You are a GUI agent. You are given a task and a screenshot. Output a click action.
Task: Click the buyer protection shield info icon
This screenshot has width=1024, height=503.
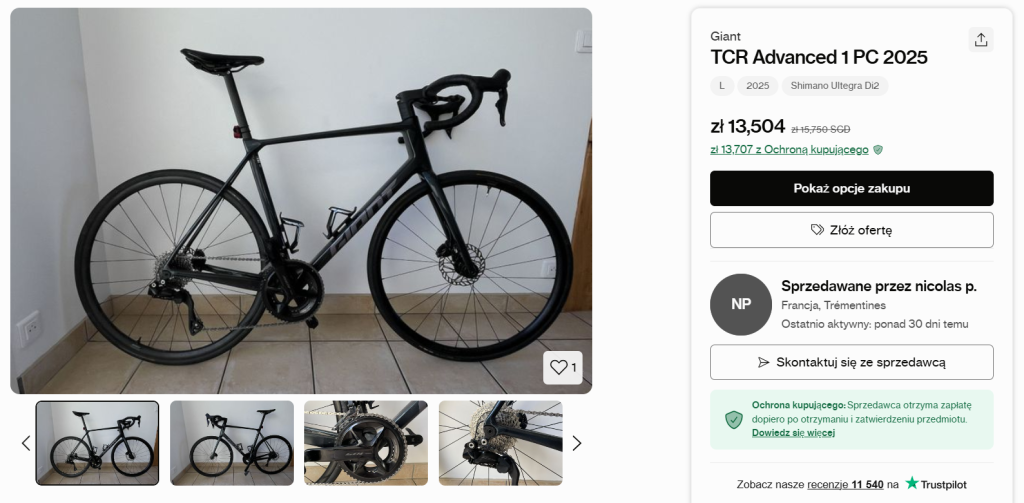[x=878, y=150]
